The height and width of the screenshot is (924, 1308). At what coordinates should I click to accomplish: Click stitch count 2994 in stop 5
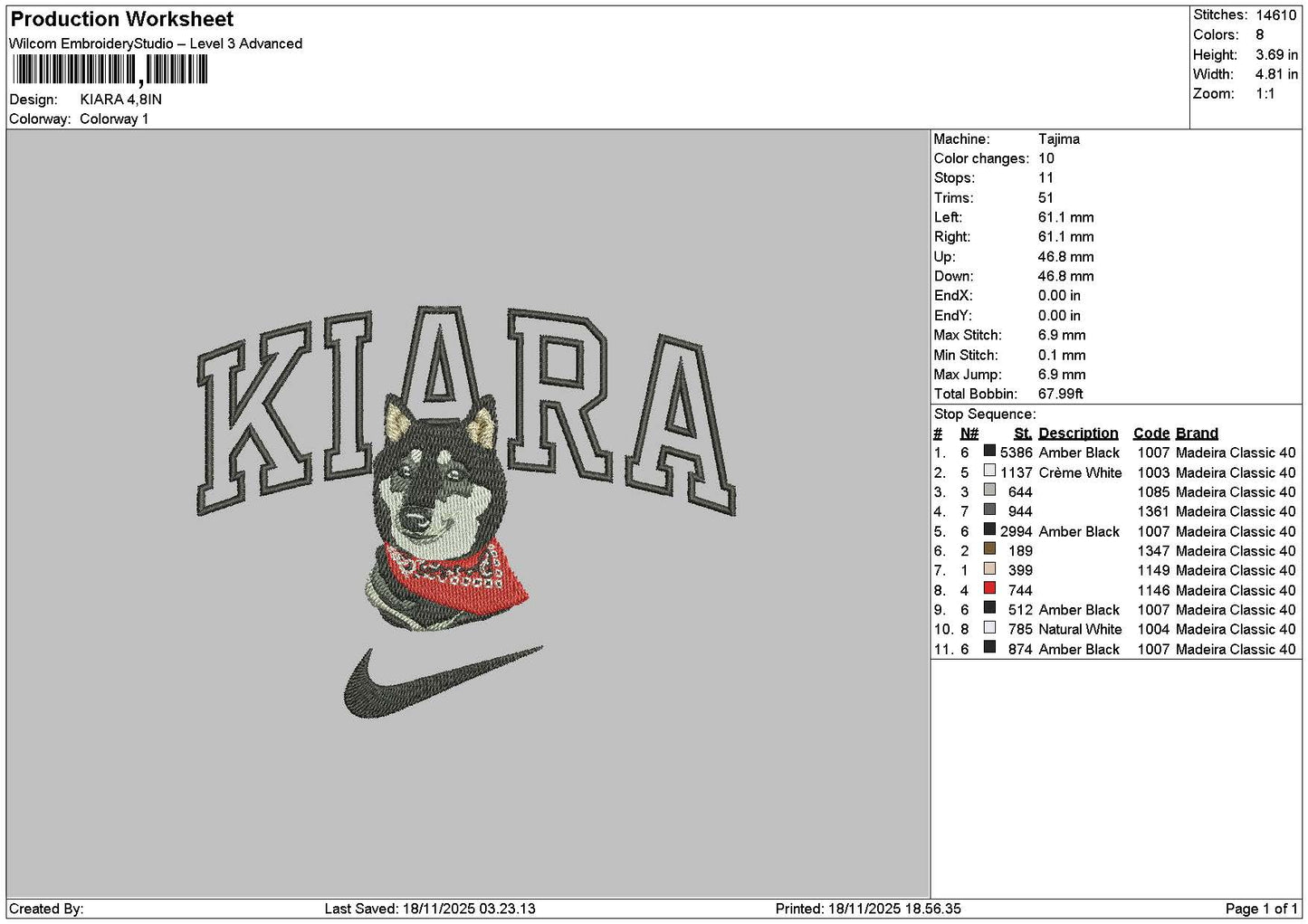pos(1017,531)
